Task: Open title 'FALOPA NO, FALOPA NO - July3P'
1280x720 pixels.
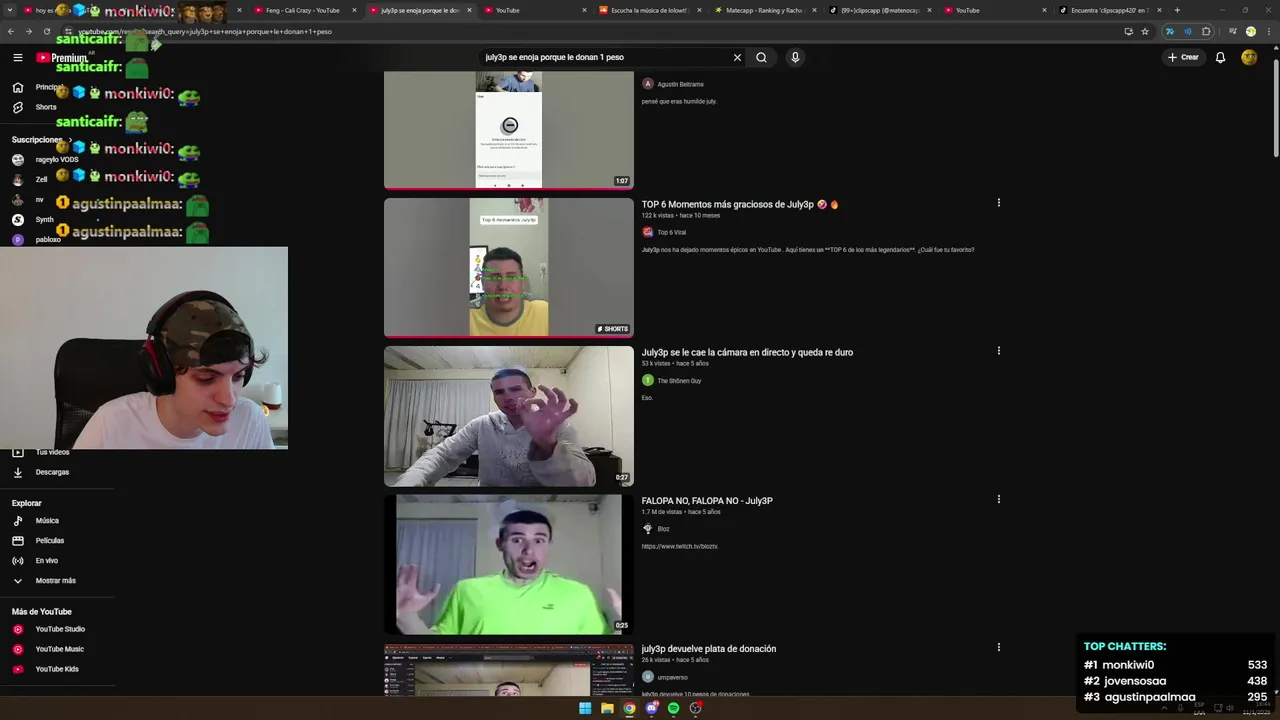Action: [x=707, y=501]
